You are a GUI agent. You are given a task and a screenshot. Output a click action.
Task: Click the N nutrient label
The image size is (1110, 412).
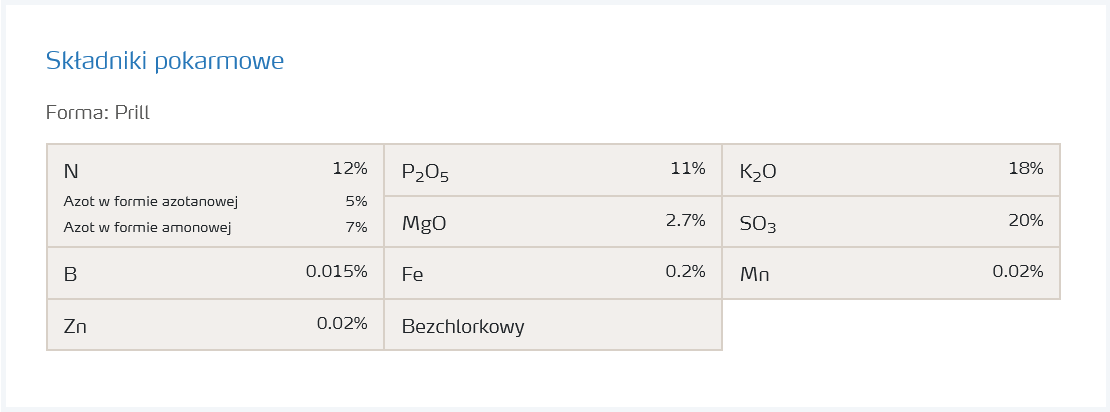[70, 171]
